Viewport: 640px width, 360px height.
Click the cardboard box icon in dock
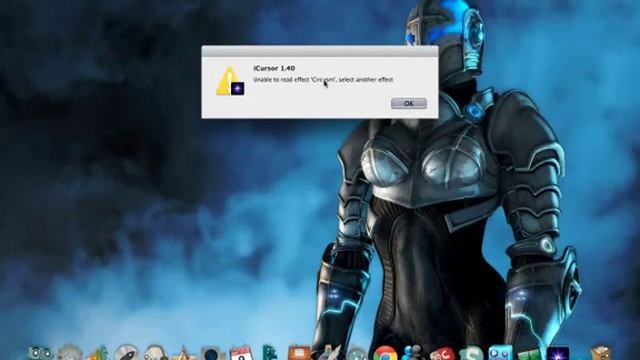600,353
